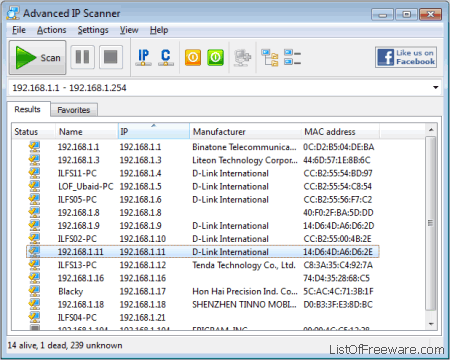The image size is (450, 360).
Task: Click the vertical scrollbar thumb
Action: pyautogui.click(x=431, y=223)
